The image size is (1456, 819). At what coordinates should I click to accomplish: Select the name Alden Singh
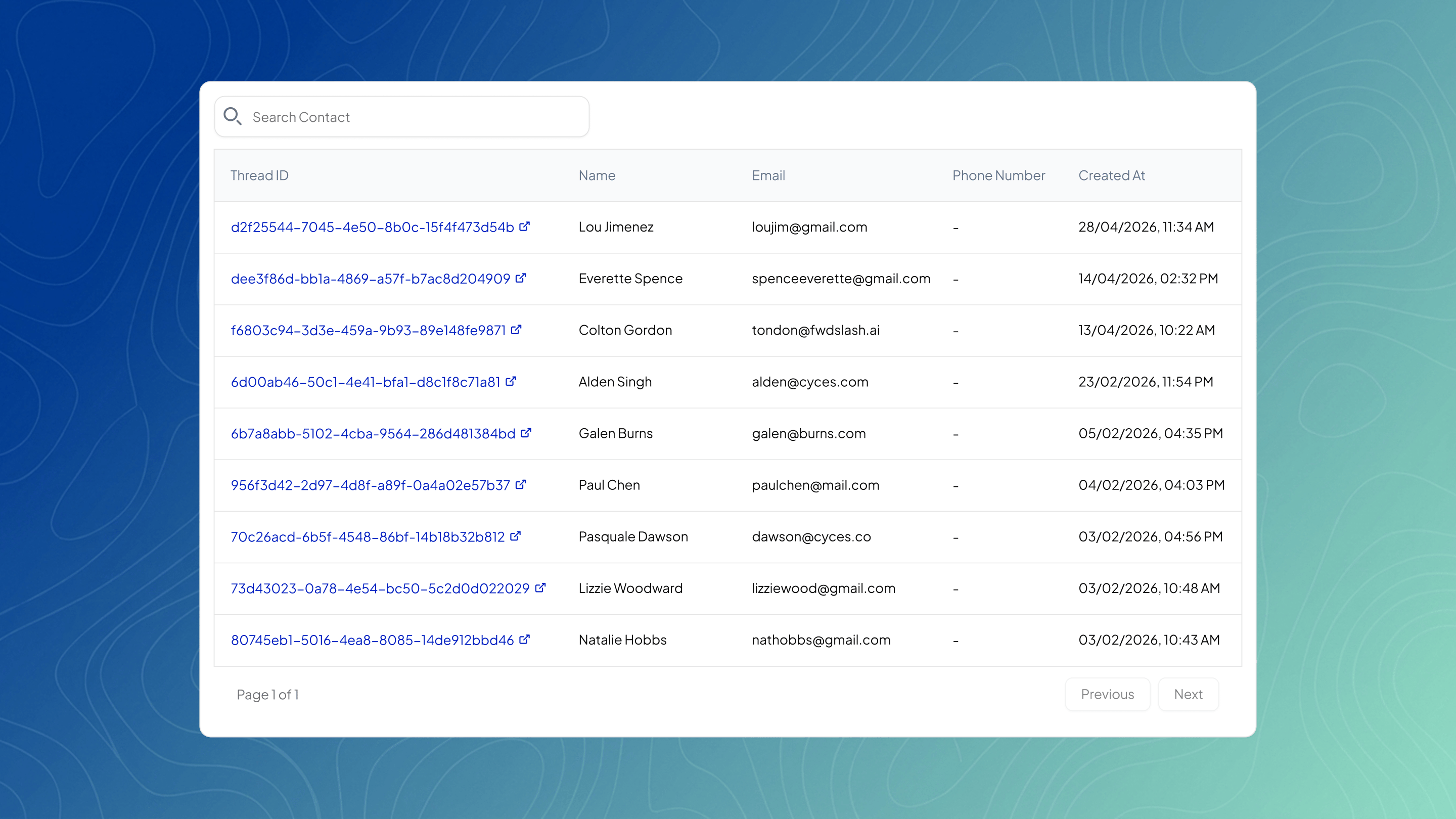tap(616, 382)
